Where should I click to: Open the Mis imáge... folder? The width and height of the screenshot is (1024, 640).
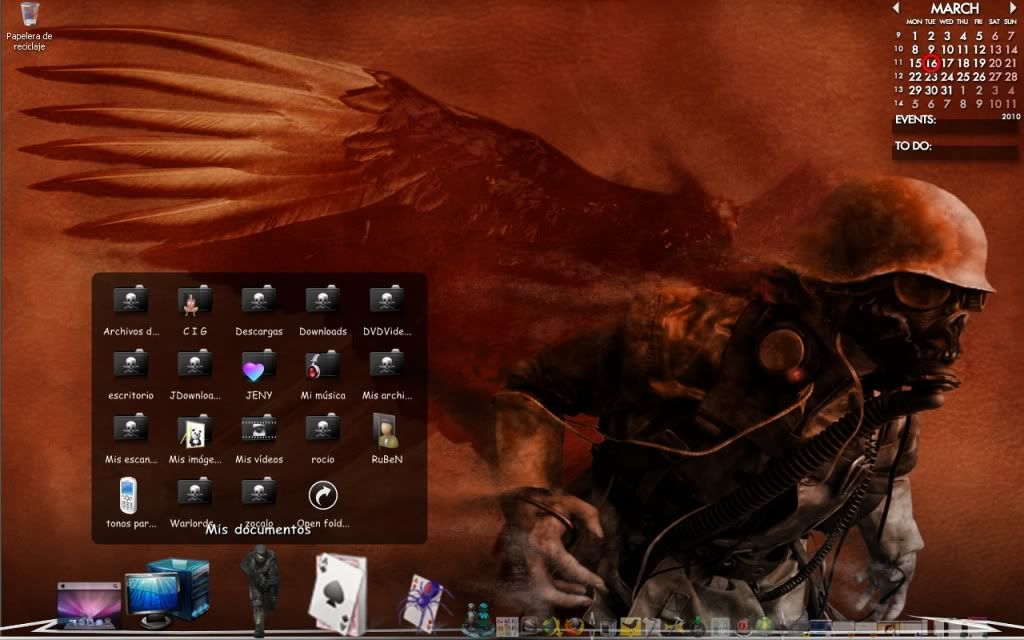195,439
